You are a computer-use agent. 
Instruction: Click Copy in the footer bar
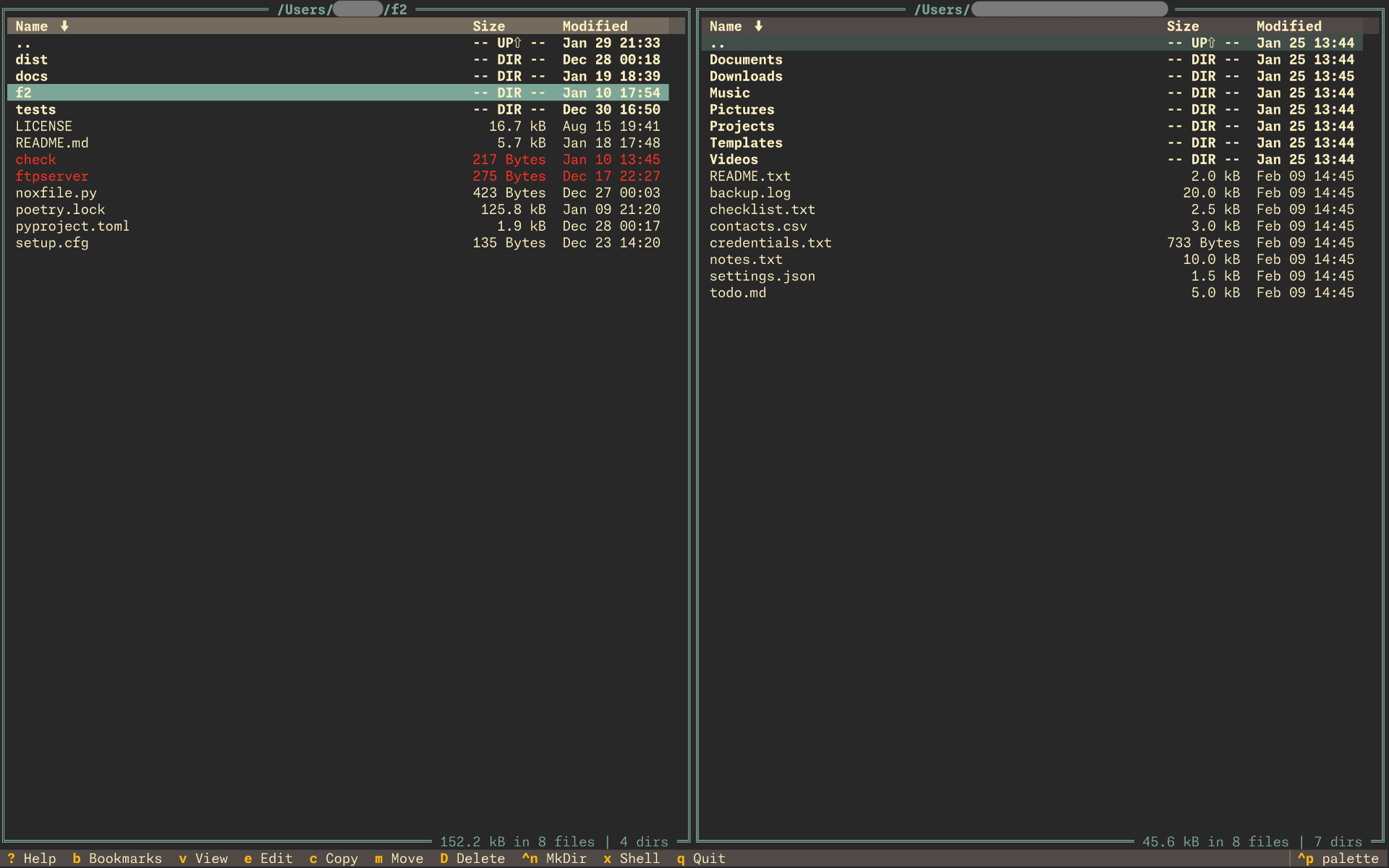[x=333, y=859]
